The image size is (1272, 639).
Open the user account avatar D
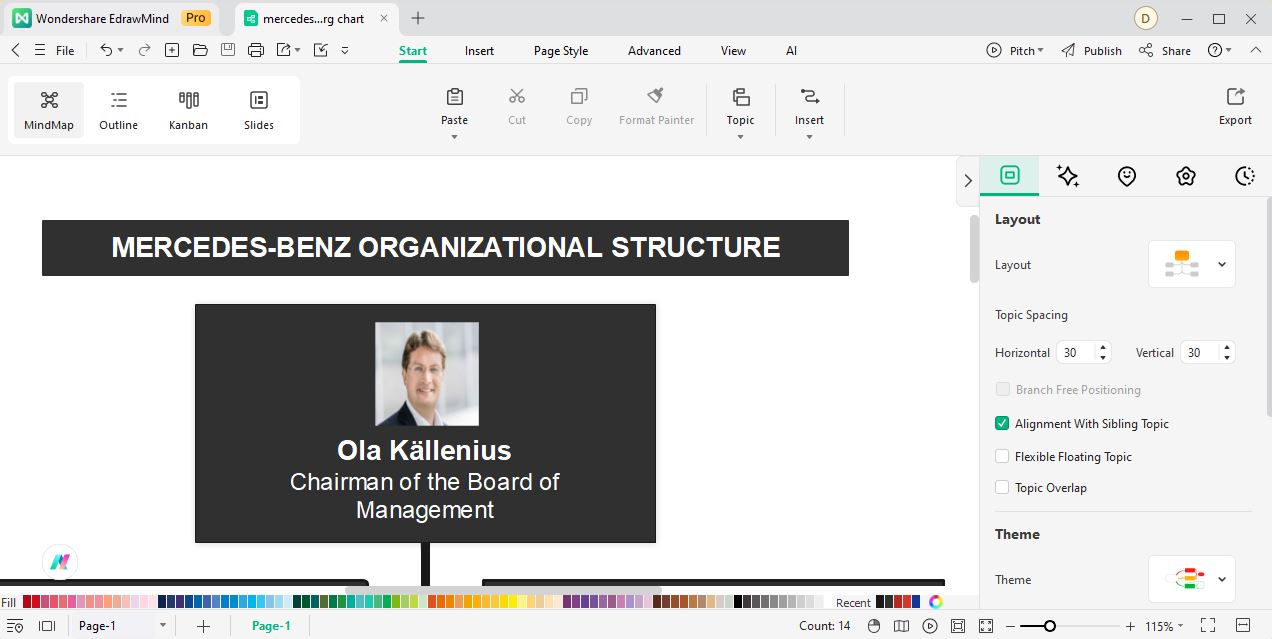[1146, 18]
